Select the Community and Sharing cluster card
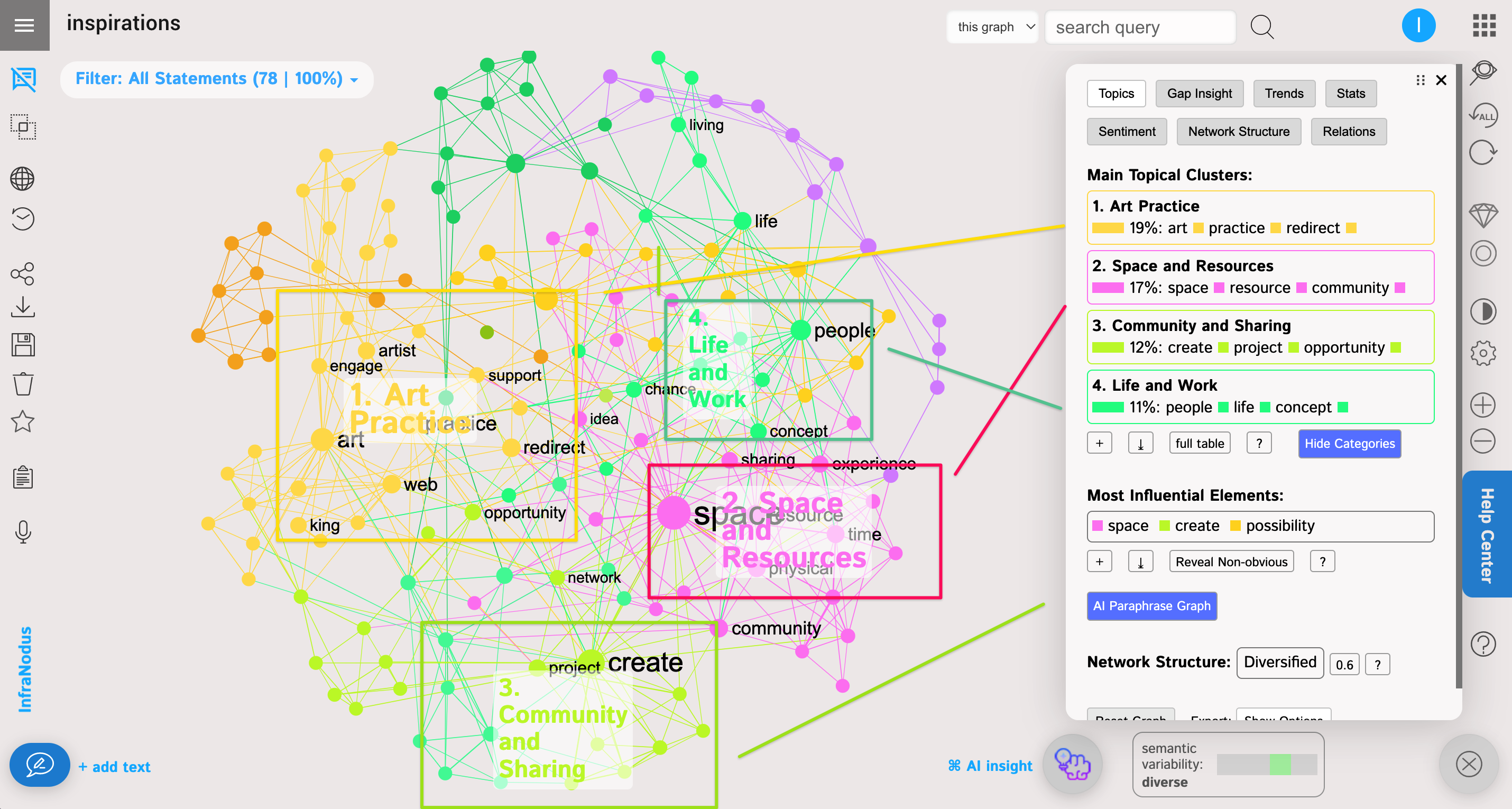This screenshot has width=1512, height=809. coord(1260,337)
